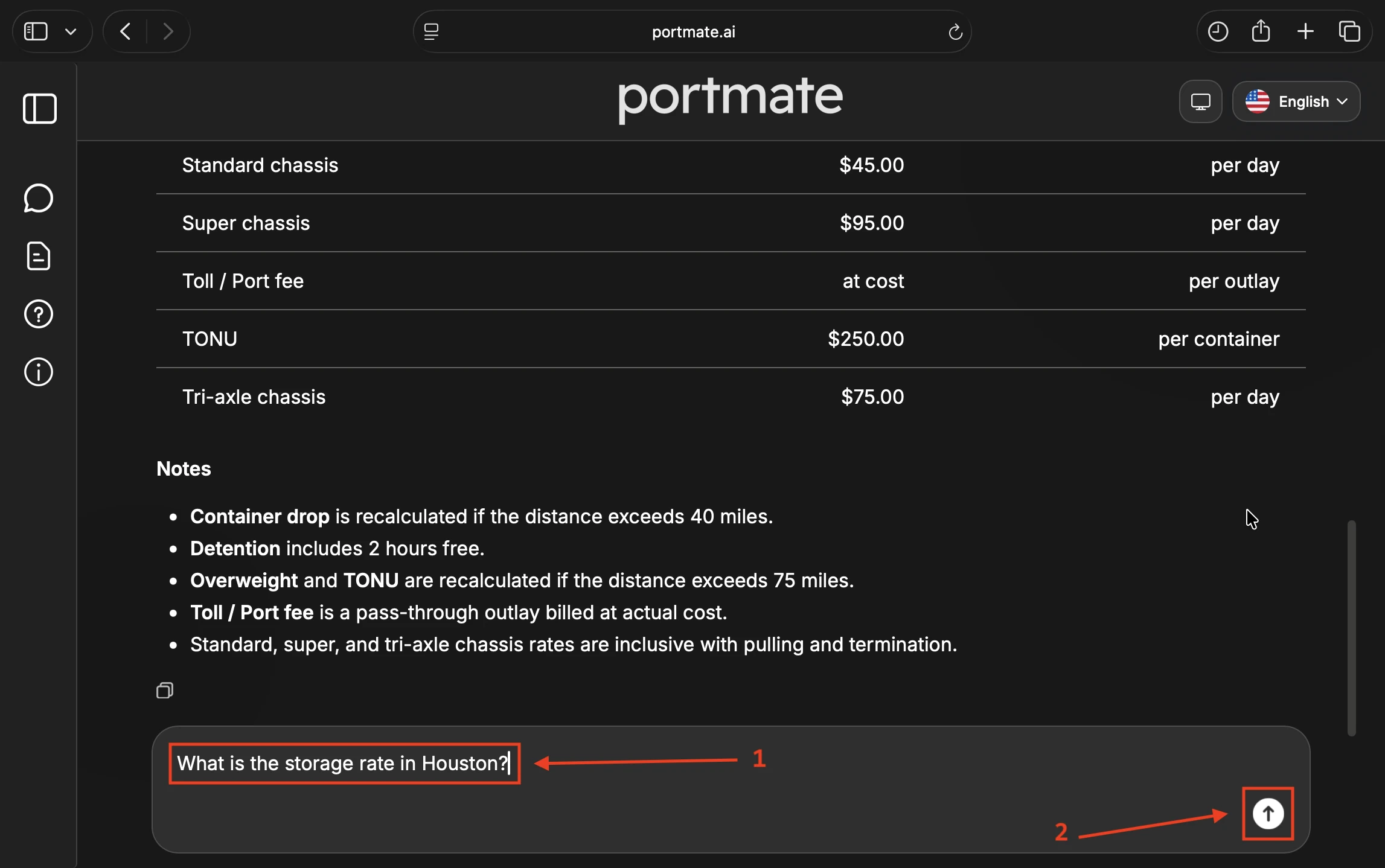Open Safari tab group chevron menu

coord(71,31)
